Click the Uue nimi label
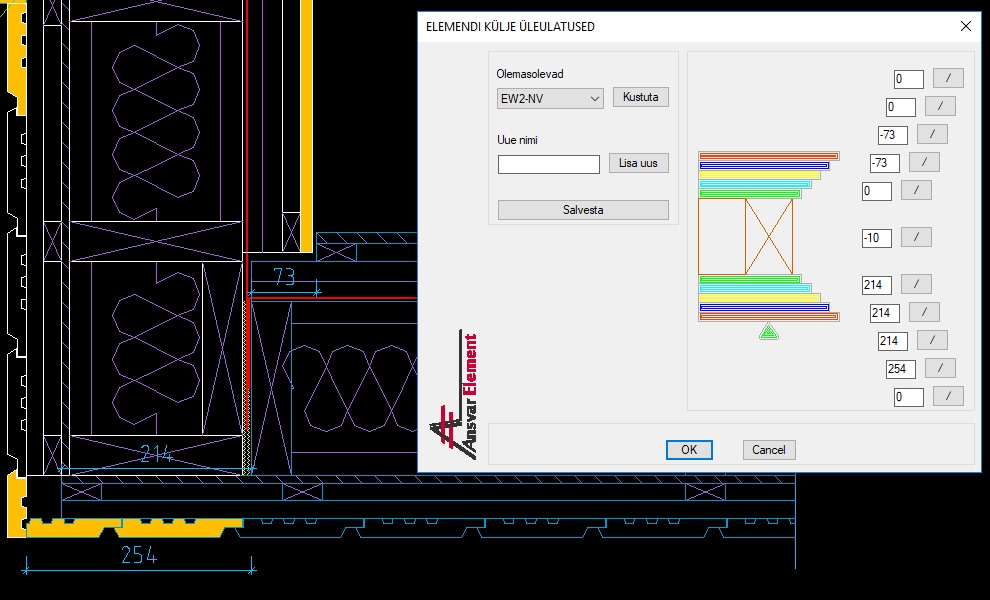This screenshot has width=990, height=600. tap(517, 140)
